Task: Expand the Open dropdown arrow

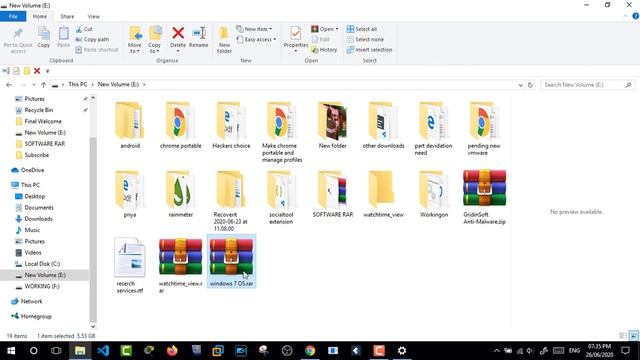Action: [x=337, y=29]
